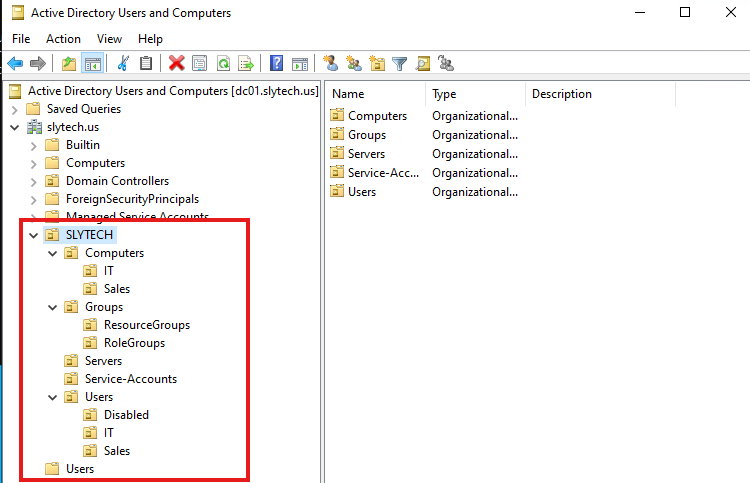Select the RoleGroups OU in tree

tap(134, 343)
